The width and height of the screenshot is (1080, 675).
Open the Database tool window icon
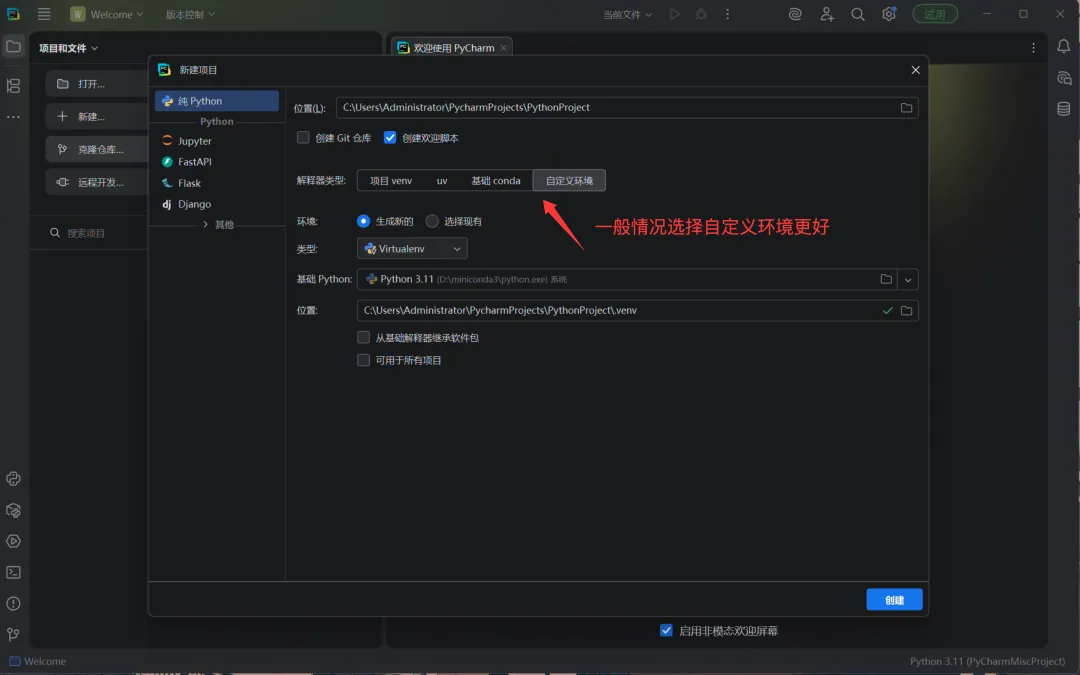click(x=1063, y=109)
